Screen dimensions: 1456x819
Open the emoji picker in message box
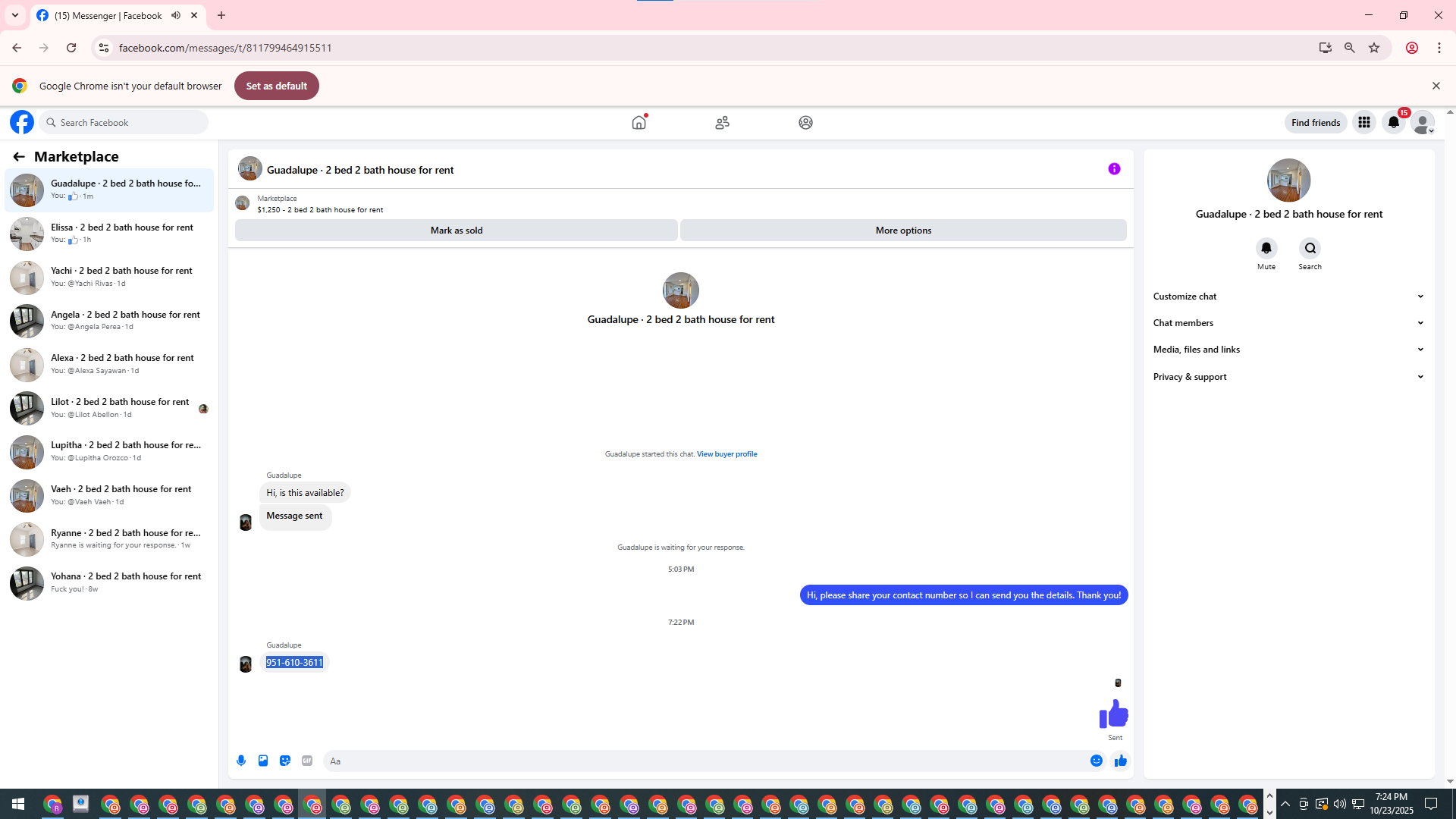pos(1097,761)
